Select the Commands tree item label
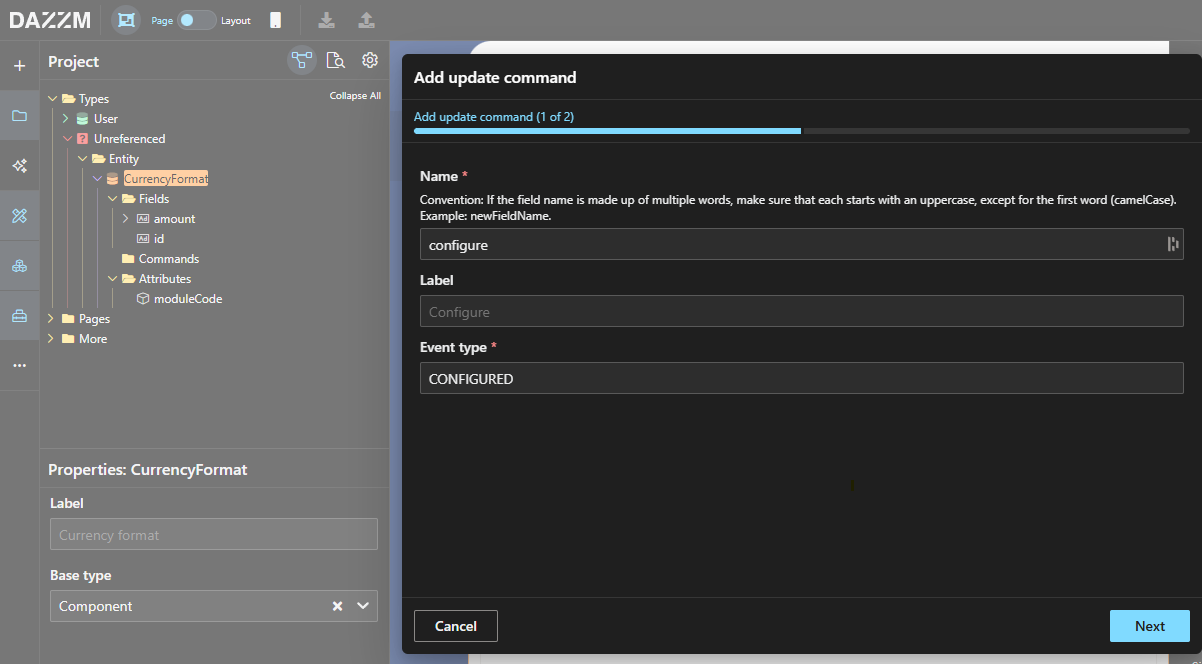The image size is (1202, 664). pos(169,259)
